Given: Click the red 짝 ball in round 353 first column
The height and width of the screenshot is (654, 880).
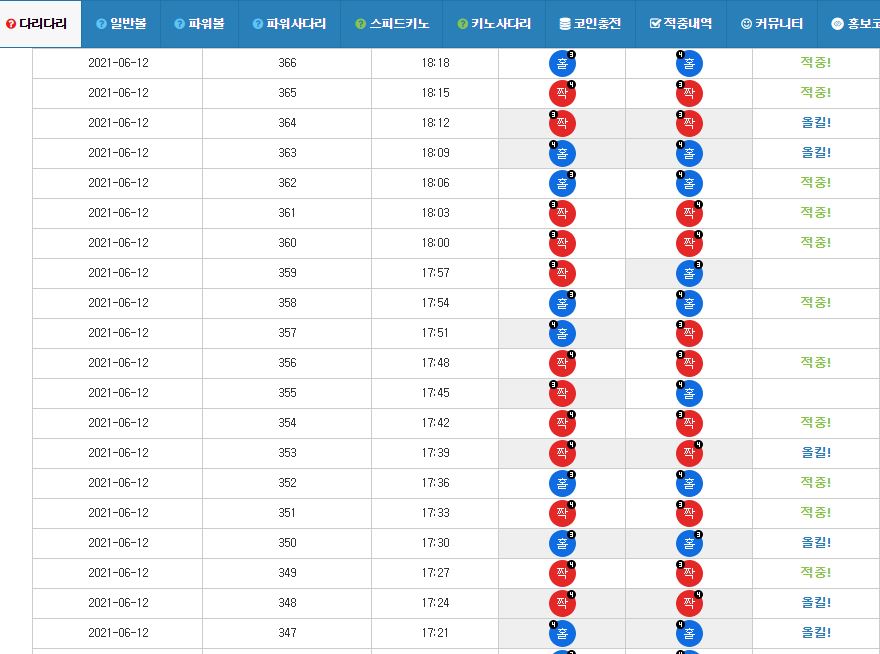Looking at the screenshot, I should click(562, 453).
